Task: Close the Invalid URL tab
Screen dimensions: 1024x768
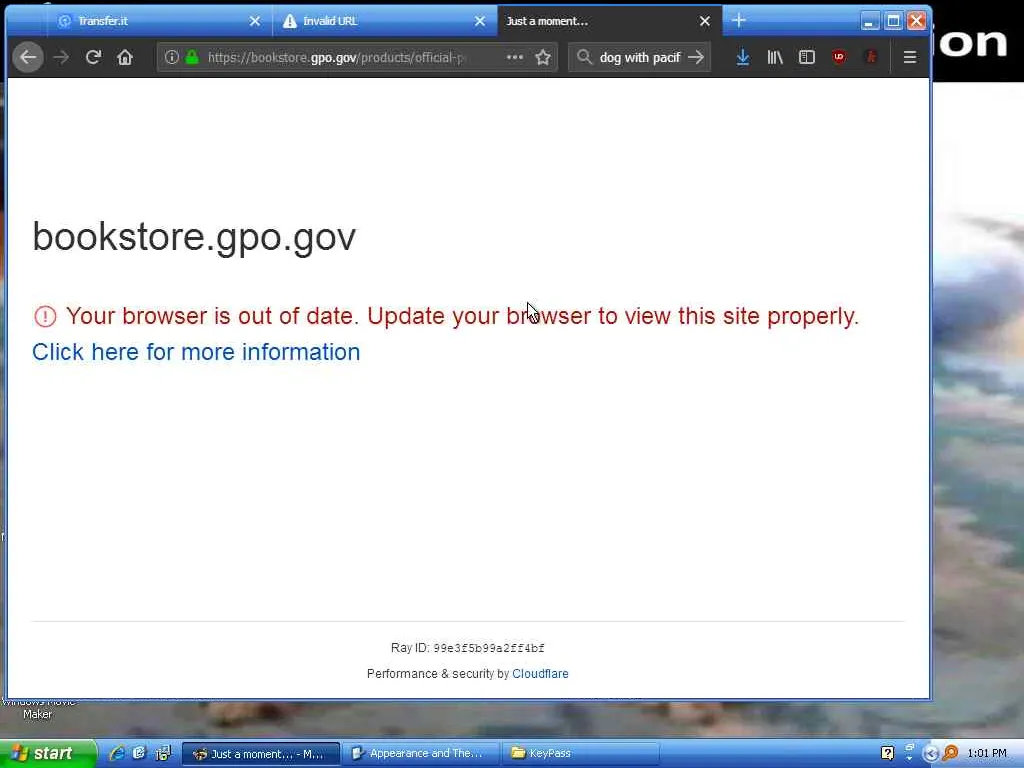Action: tap(479, 21)
